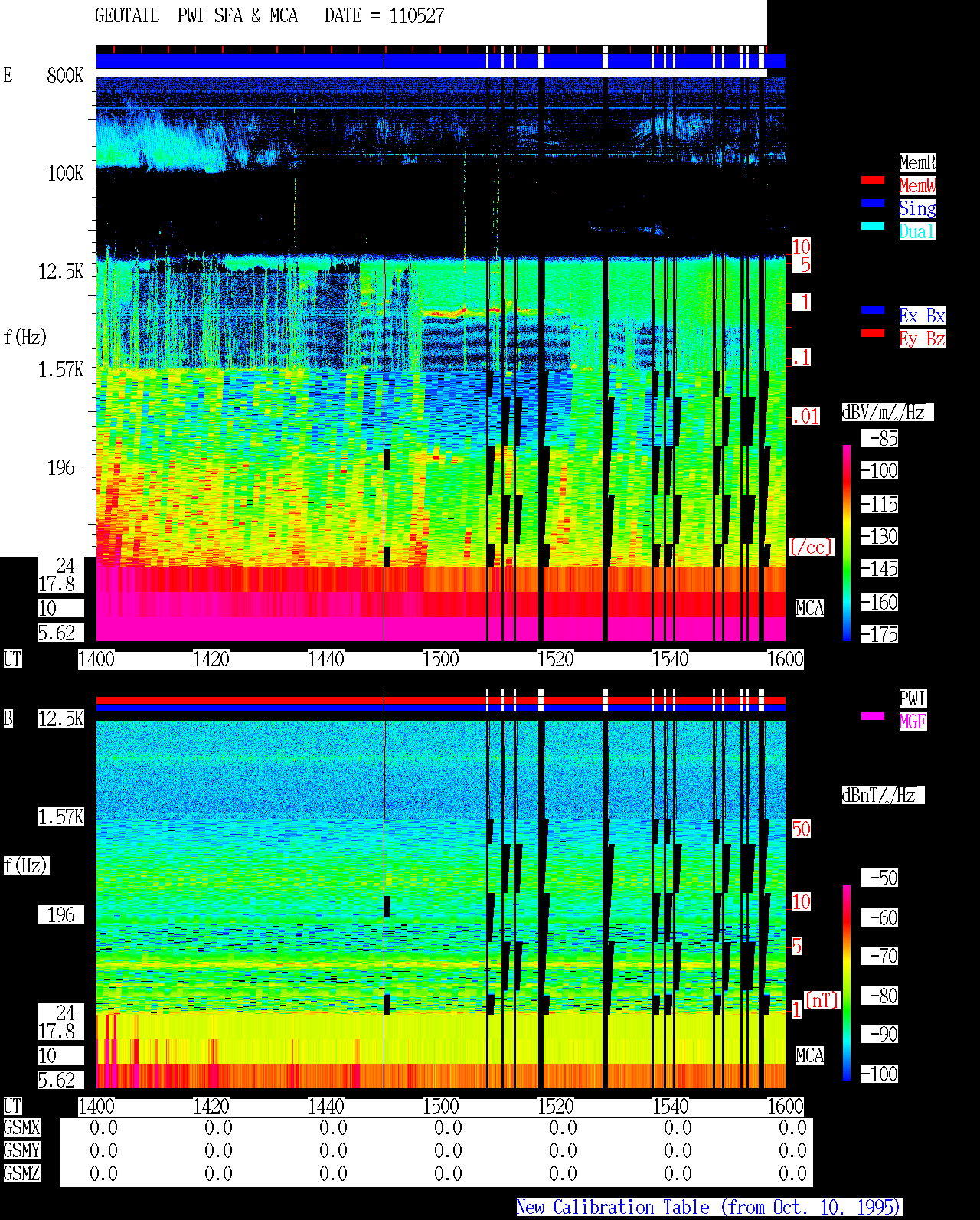Select the MGF legend label

913,721
